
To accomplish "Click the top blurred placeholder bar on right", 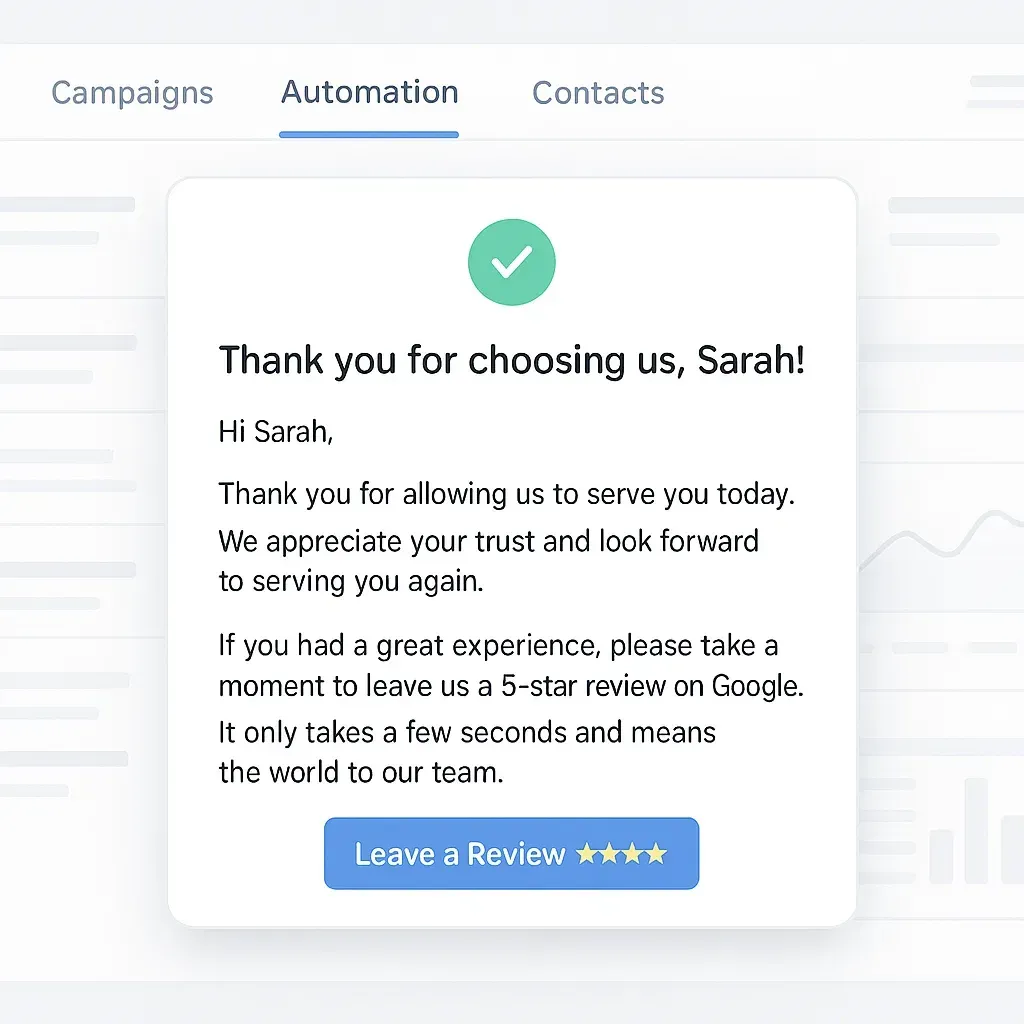I will (956, 205).
